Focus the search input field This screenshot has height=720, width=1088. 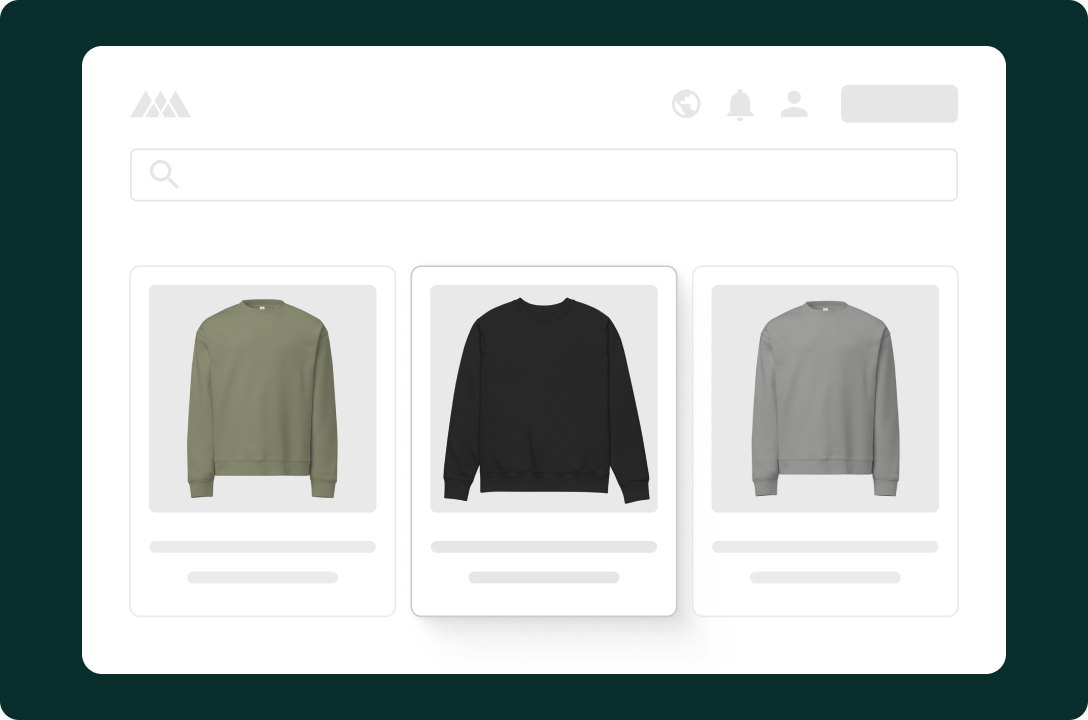pos(544,175)
